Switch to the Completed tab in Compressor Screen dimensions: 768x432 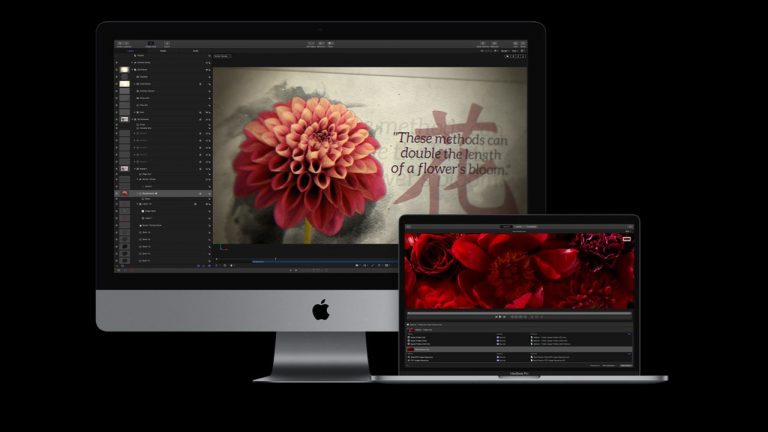pos(531,226)
